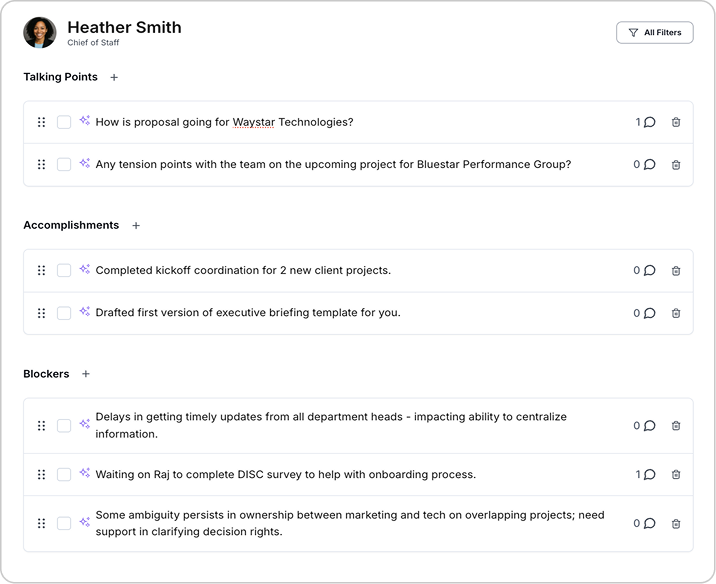The height and width of the screenshot is (584, 716).
Task: Add a new item under Accomplishments
Action: click(136, 226)
